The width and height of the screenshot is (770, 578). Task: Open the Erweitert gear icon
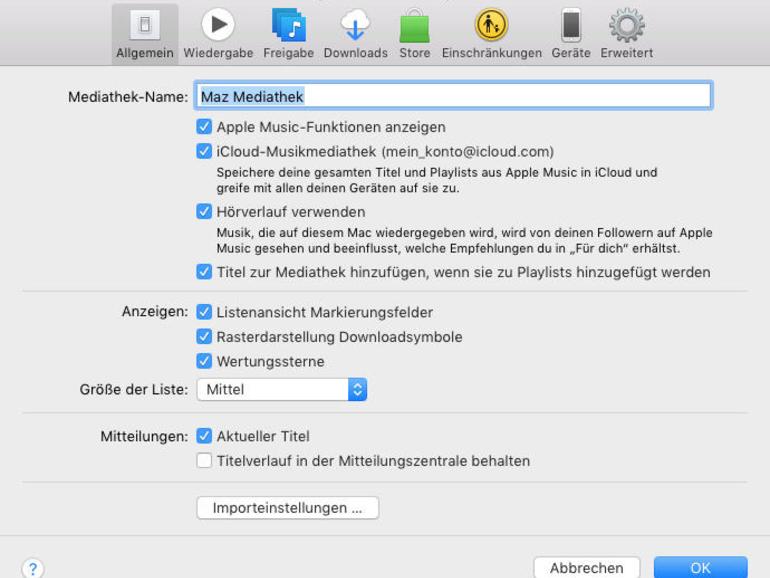[x=627, y=25]
